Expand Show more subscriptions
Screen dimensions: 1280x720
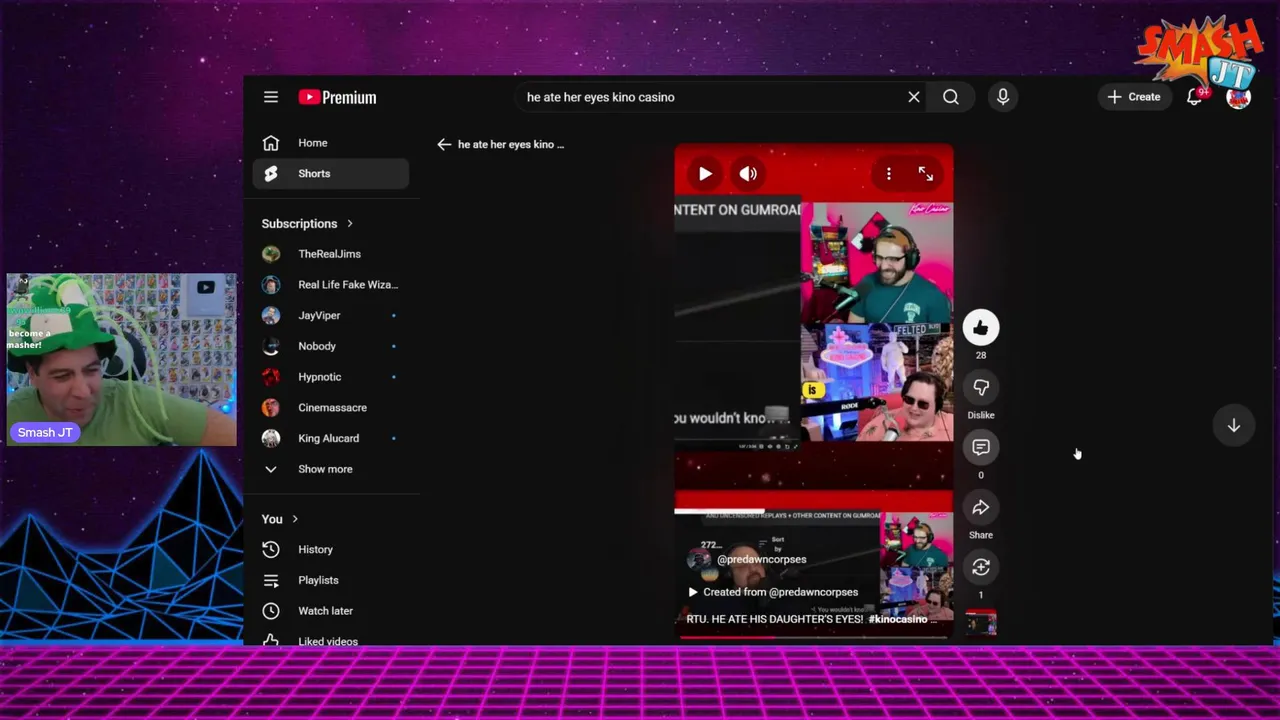(x=331, y=469)
